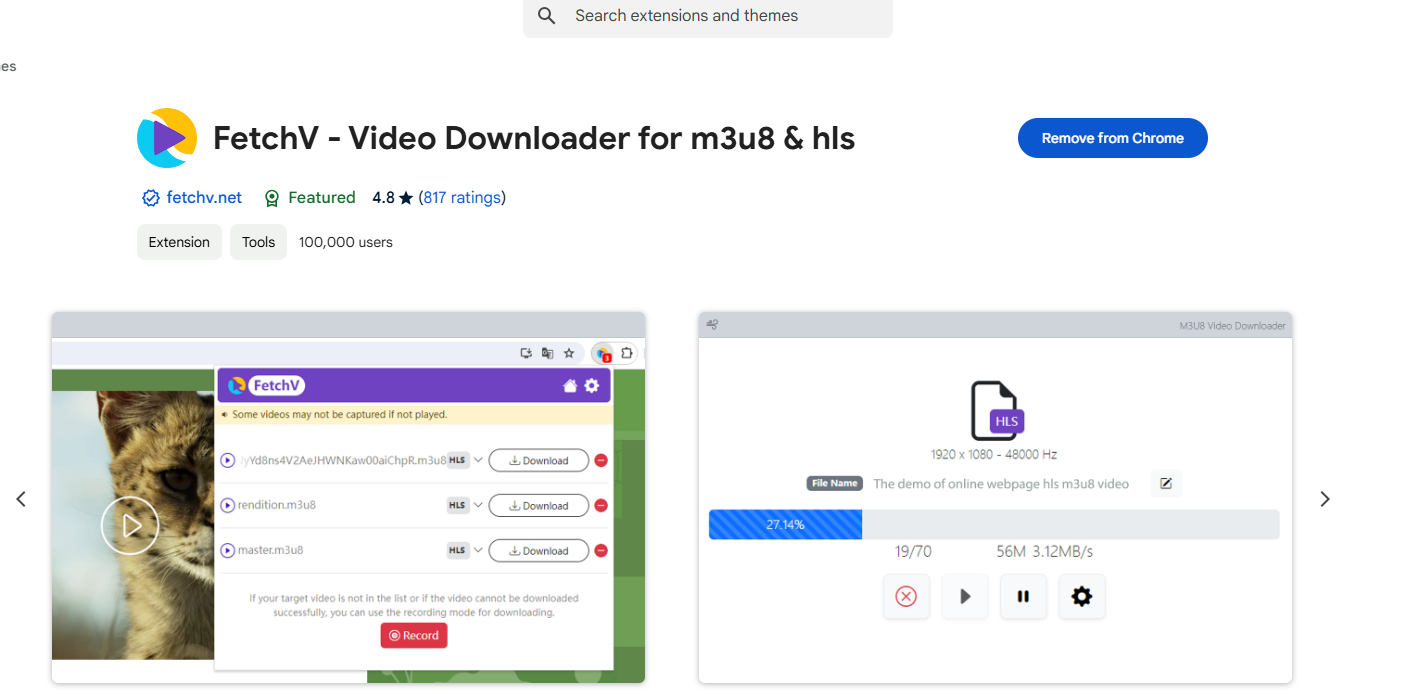Click the "Some videos may not be captured" notice text
This screenshot has width=1402, height=698.
pos(340,414)
